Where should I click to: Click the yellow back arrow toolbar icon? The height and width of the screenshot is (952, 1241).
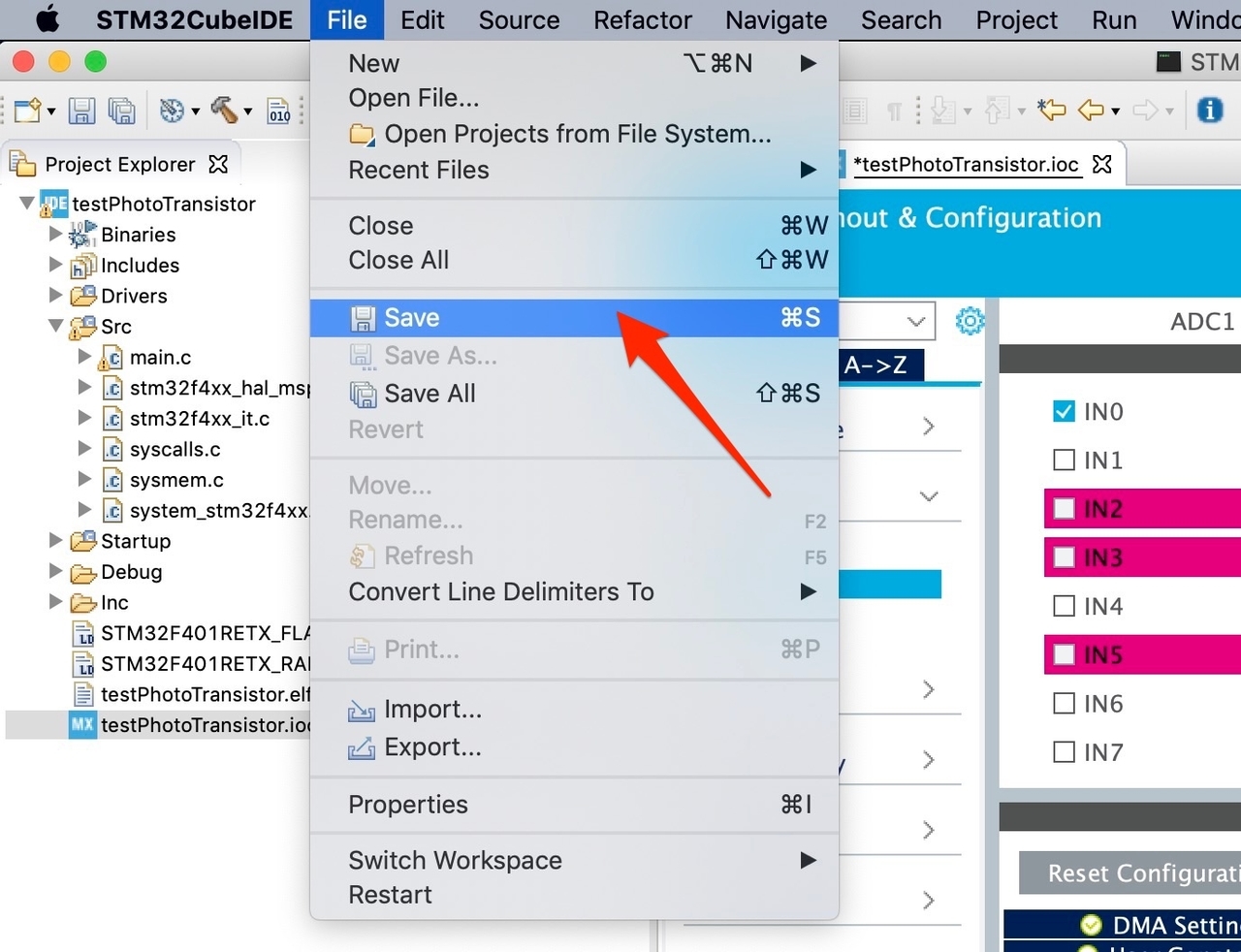1092,111
